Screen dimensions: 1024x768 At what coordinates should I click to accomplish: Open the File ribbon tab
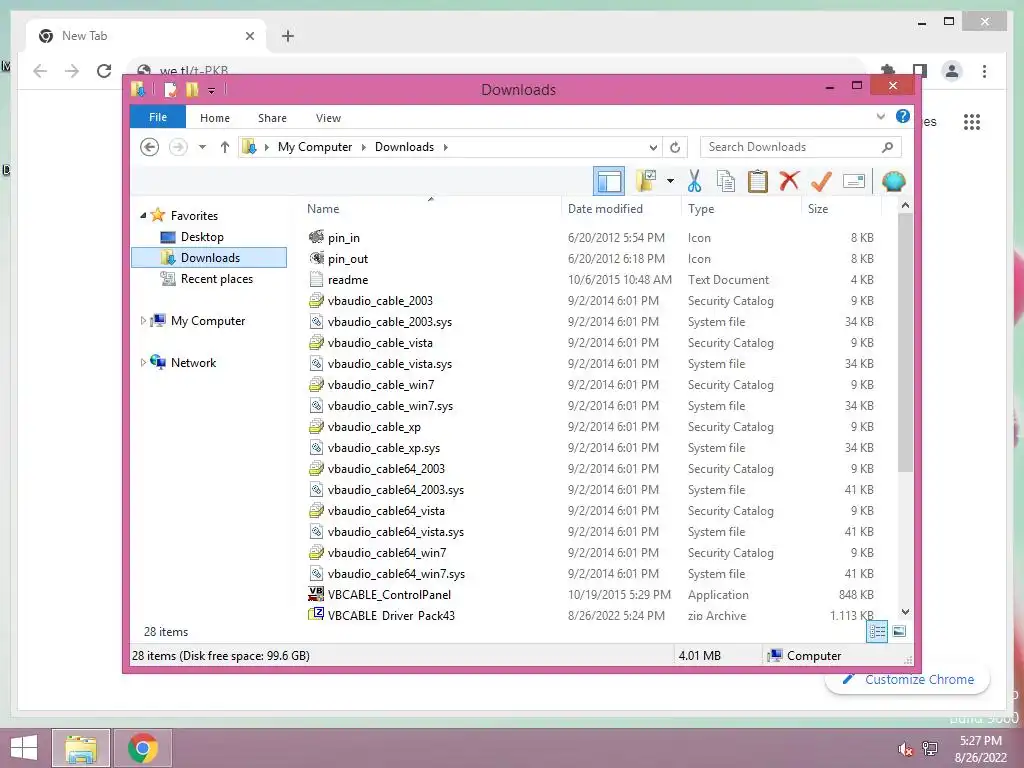tap(158, 118)
